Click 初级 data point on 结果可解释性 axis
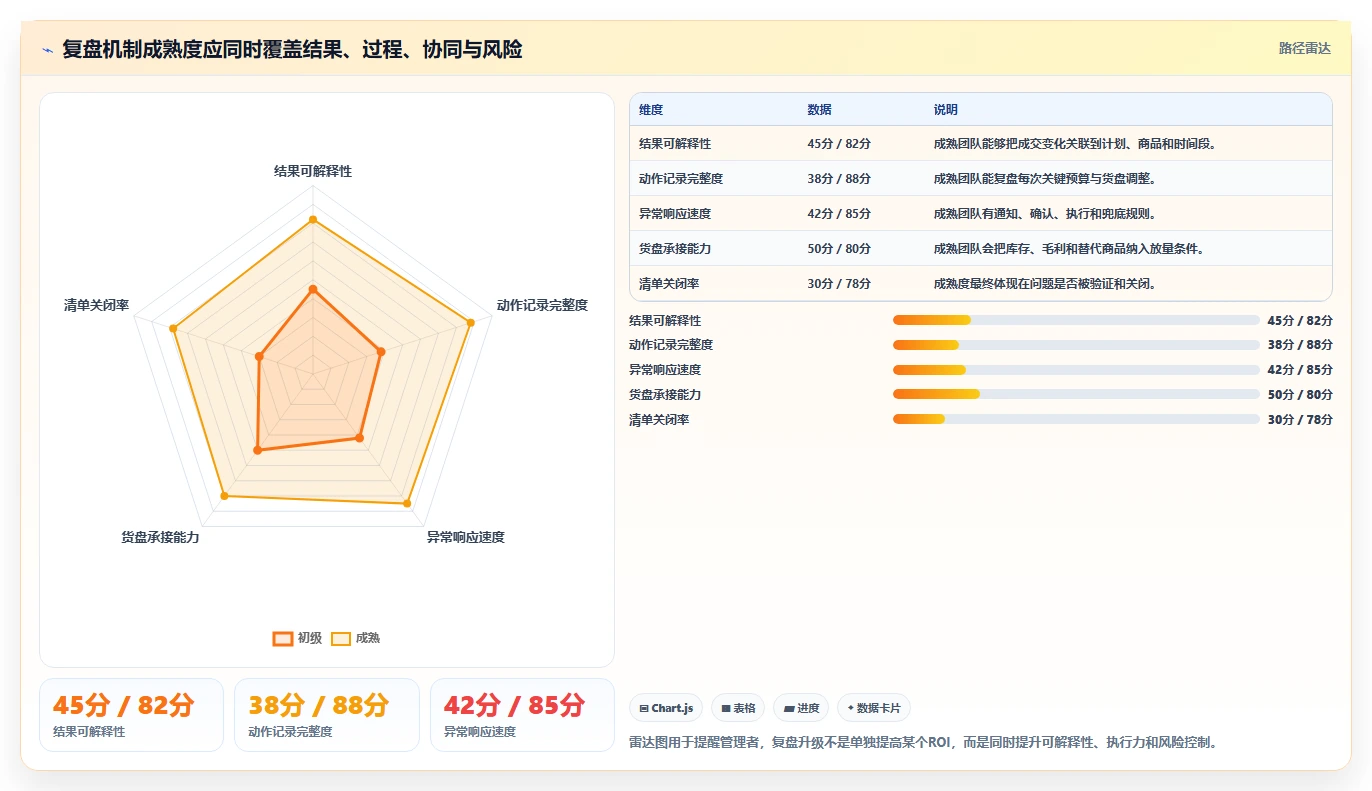Image resolution: width=1372 pixels, height=791 pixels. click(x=313, y=289)
